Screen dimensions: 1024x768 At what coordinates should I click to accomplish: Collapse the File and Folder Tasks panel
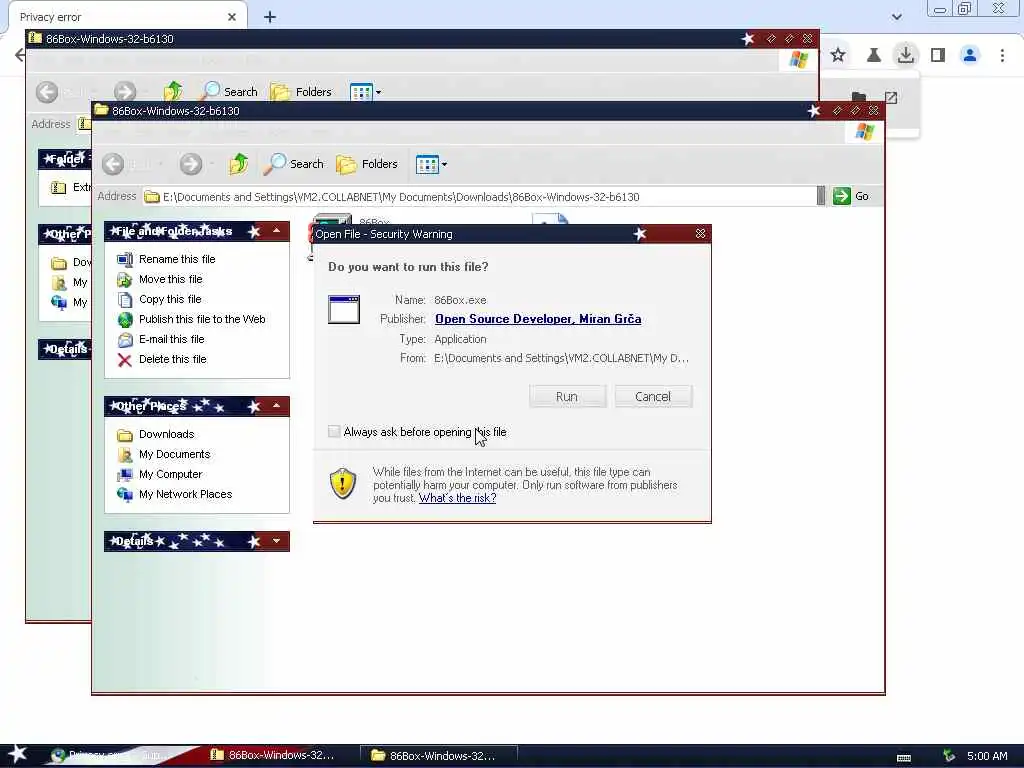click(276, 231)
